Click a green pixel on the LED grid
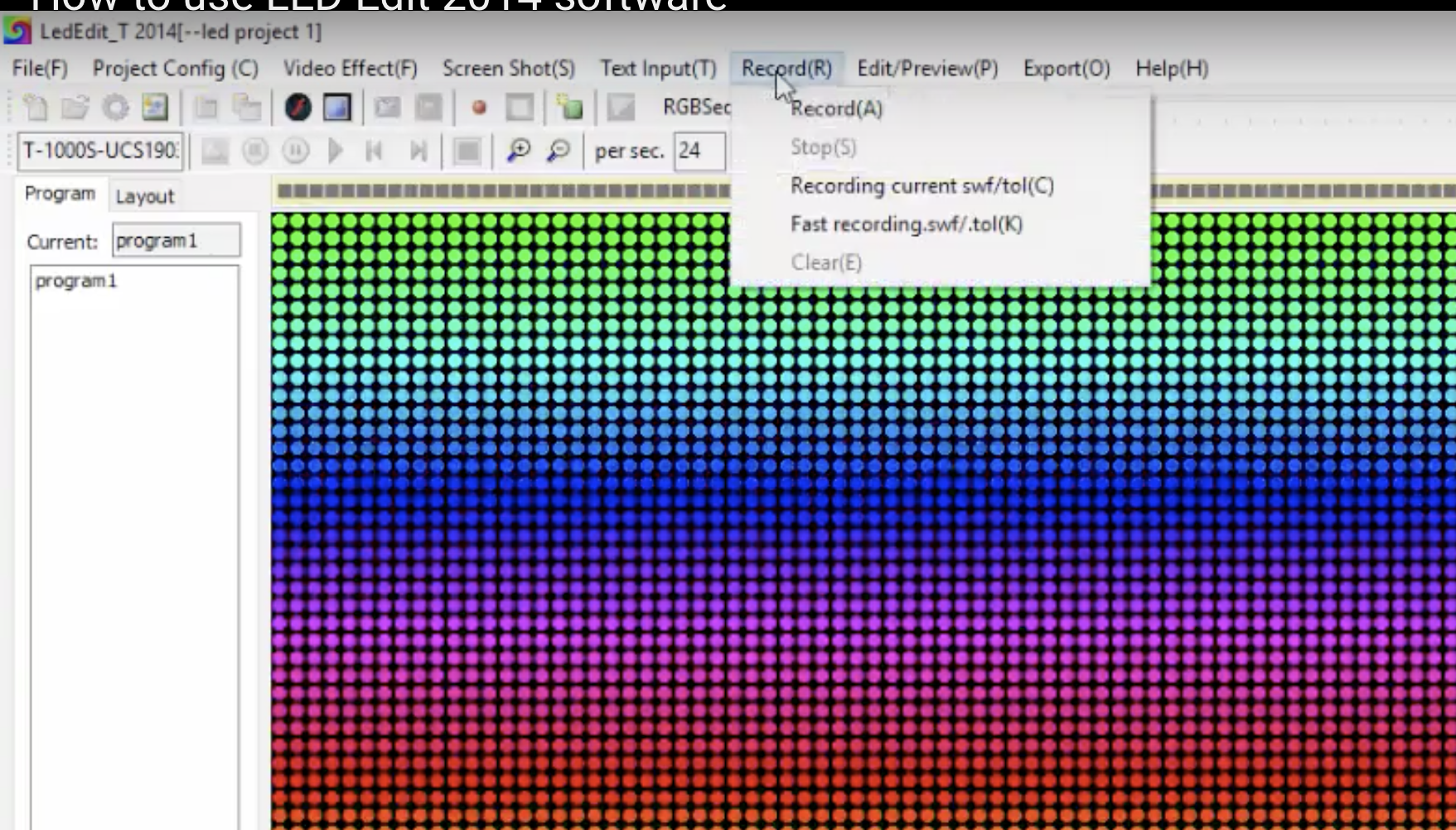 (x=414, y=240)
